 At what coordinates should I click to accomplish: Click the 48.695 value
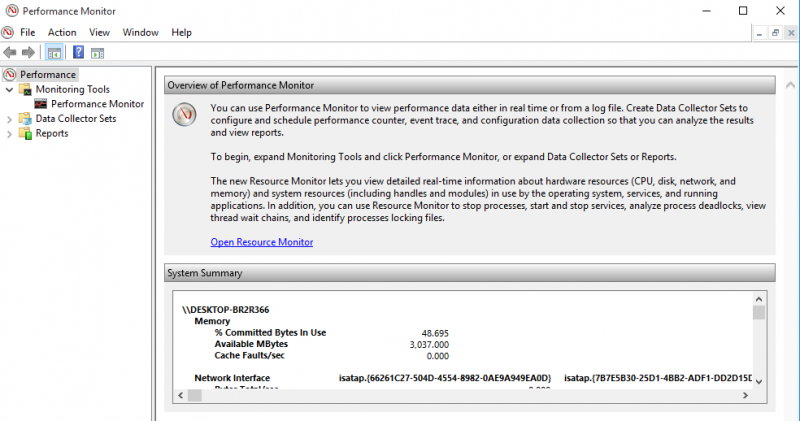[x=435, y=333]
